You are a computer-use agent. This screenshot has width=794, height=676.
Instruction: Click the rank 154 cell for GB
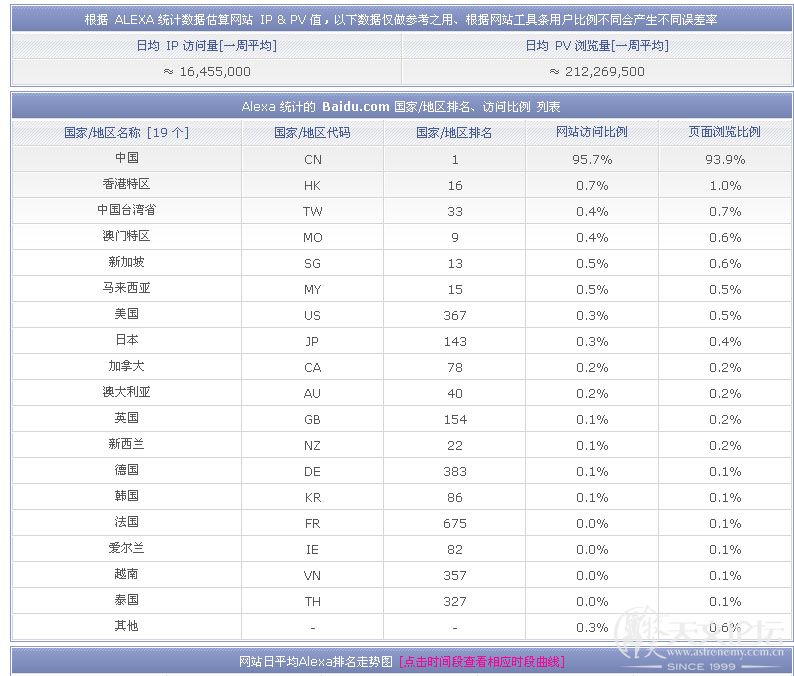[455, 420]
